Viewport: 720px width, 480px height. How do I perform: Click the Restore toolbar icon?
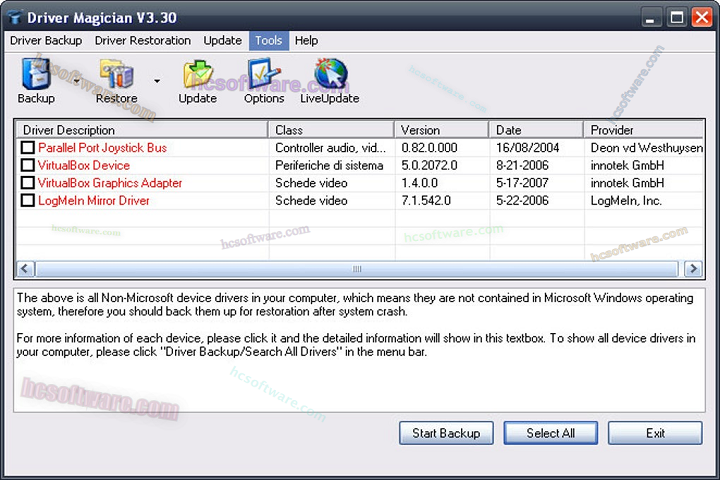tap(117, 80)
